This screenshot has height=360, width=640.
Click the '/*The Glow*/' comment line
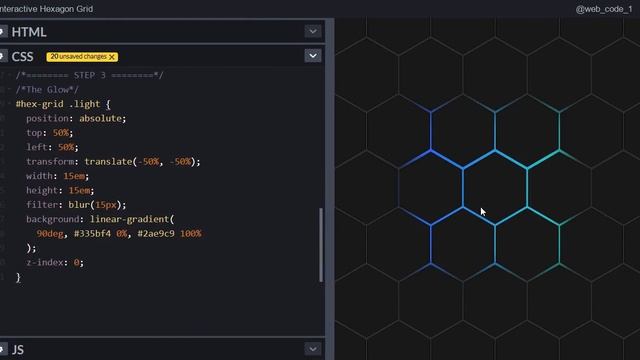47,90
